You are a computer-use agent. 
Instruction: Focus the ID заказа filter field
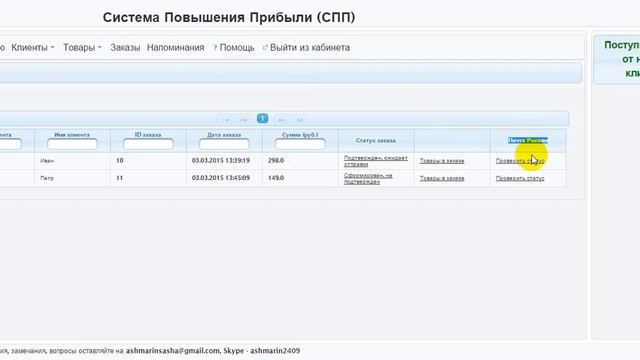[x=148, y=144]
